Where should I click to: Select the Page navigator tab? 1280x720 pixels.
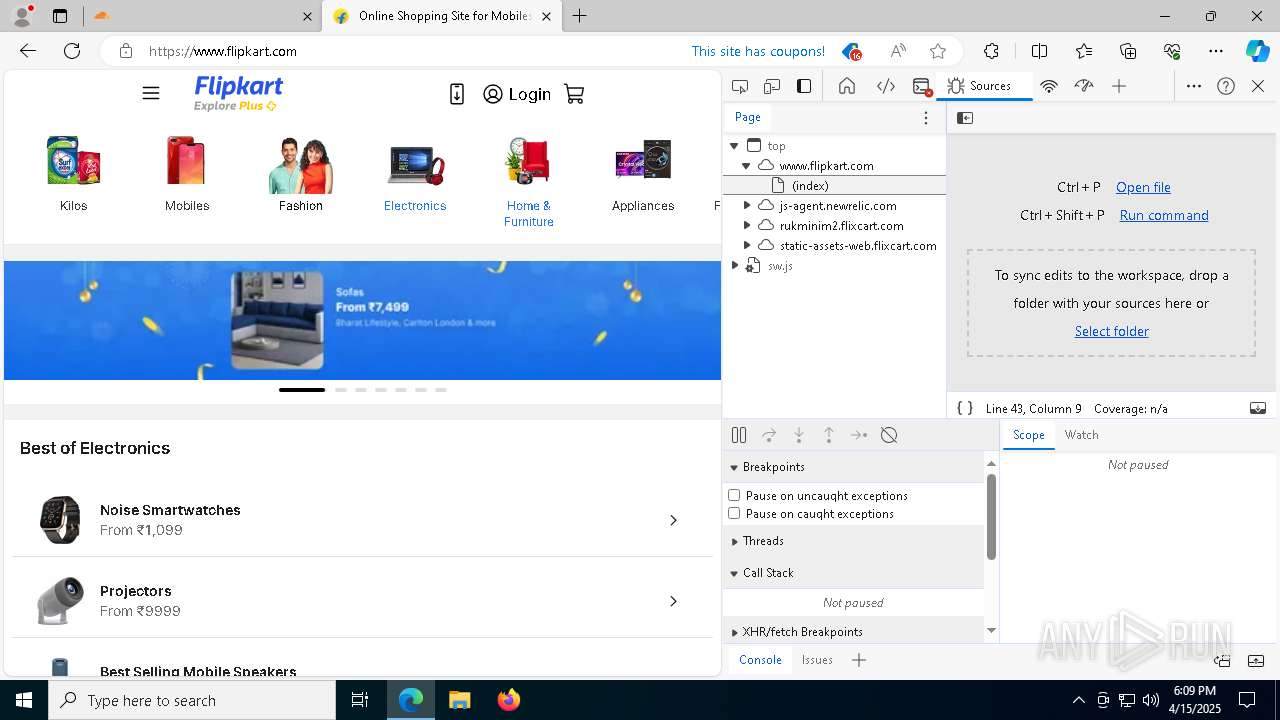click(x=748, y=117)
